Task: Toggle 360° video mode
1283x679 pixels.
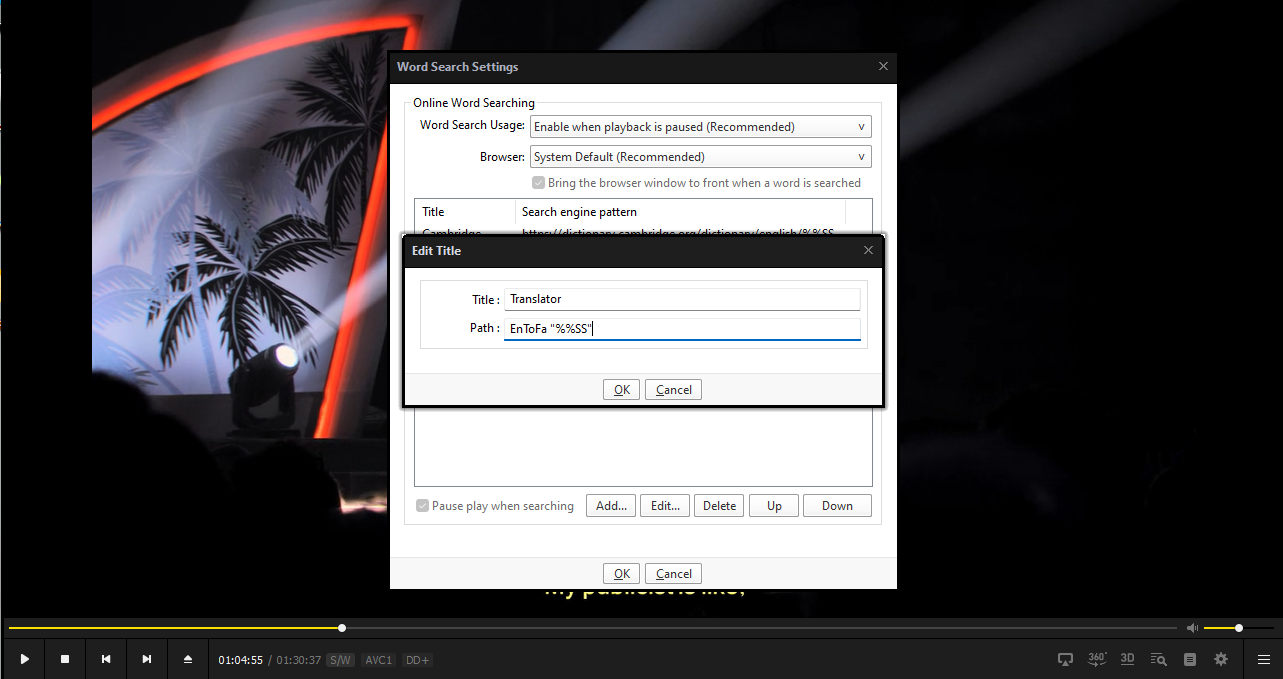Action: coord(1097,659)
